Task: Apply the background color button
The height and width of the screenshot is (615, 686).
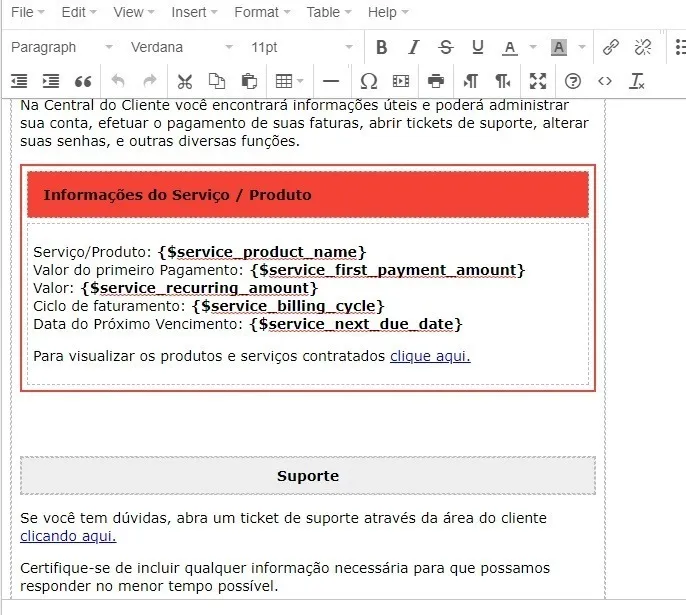Action: click(x=559, y=47)
